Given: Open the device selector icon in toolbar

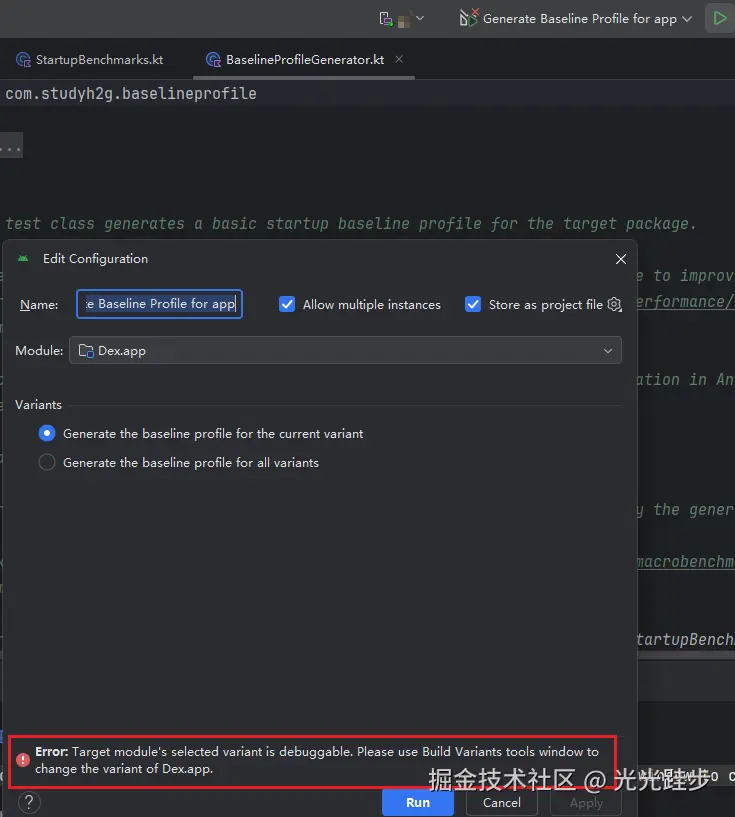Looking at the screenshot, I should click(x=386, y=19).
